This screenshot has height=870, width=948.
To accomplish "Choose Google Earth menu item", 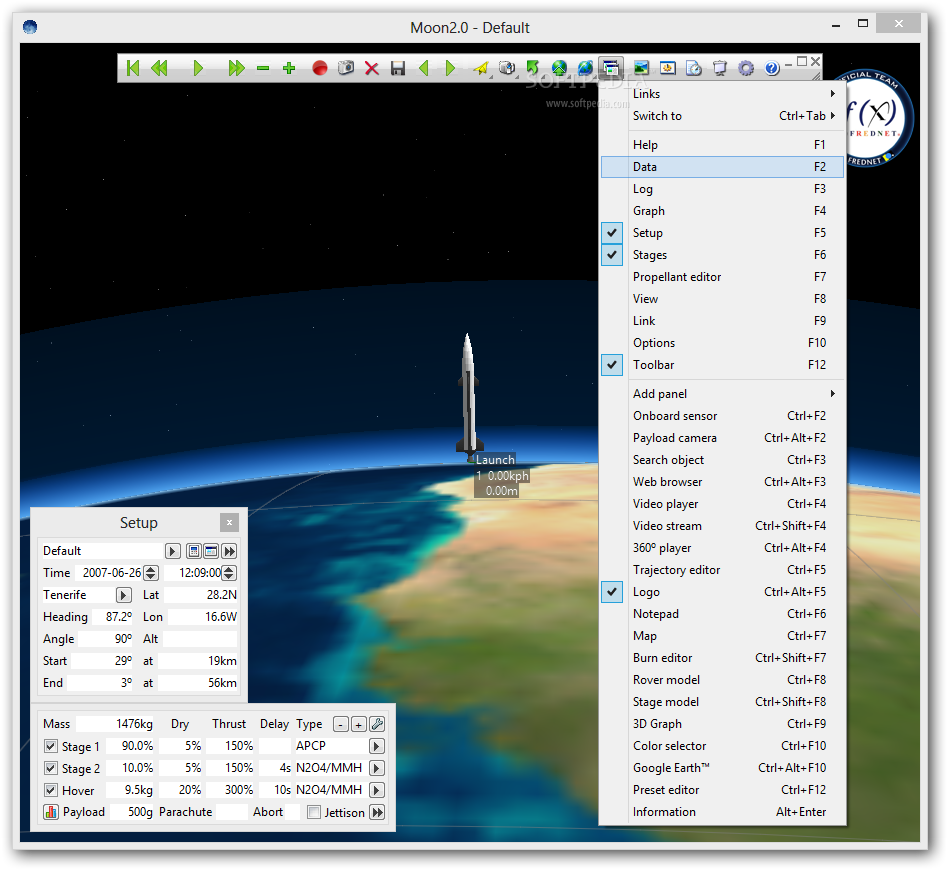I will (722, 768).
